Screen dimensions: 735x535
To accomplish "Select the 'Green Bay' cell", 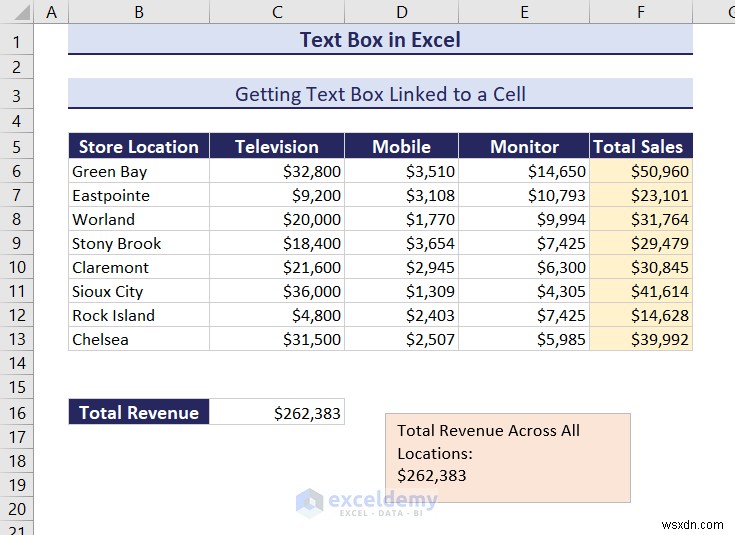I will [x=139, y=171].
